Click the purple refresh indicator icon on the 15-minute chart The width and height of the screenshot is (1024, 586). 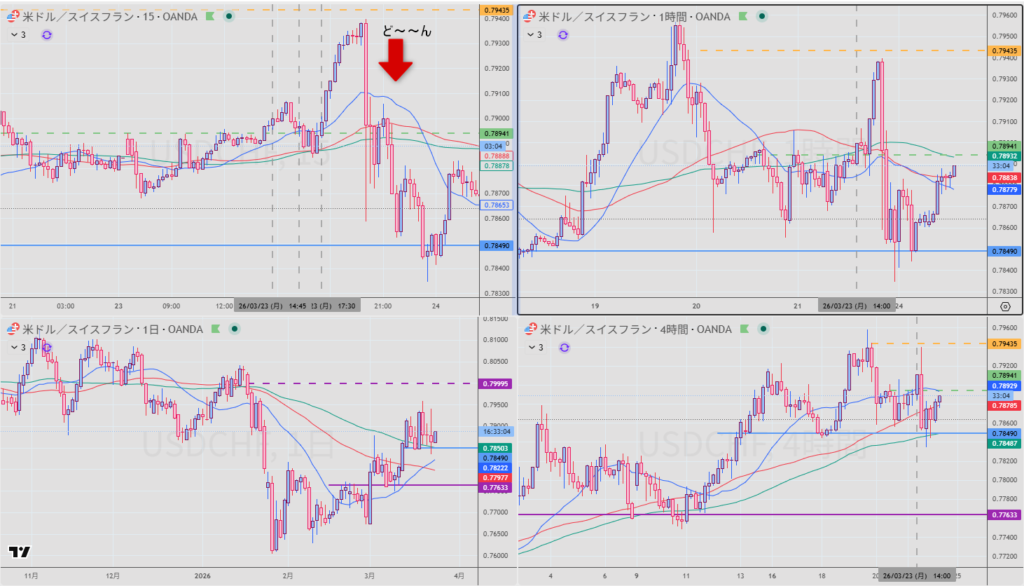46,35
